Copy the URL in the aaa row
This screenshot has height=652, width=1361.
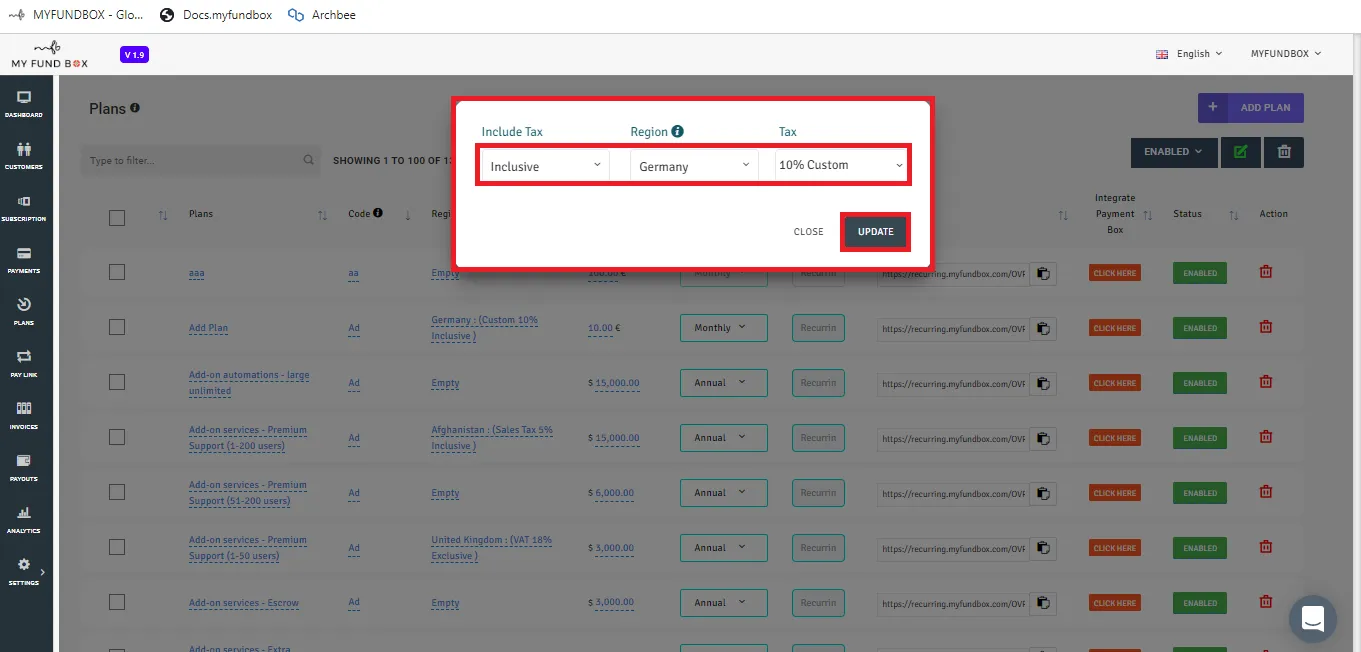1043,273
